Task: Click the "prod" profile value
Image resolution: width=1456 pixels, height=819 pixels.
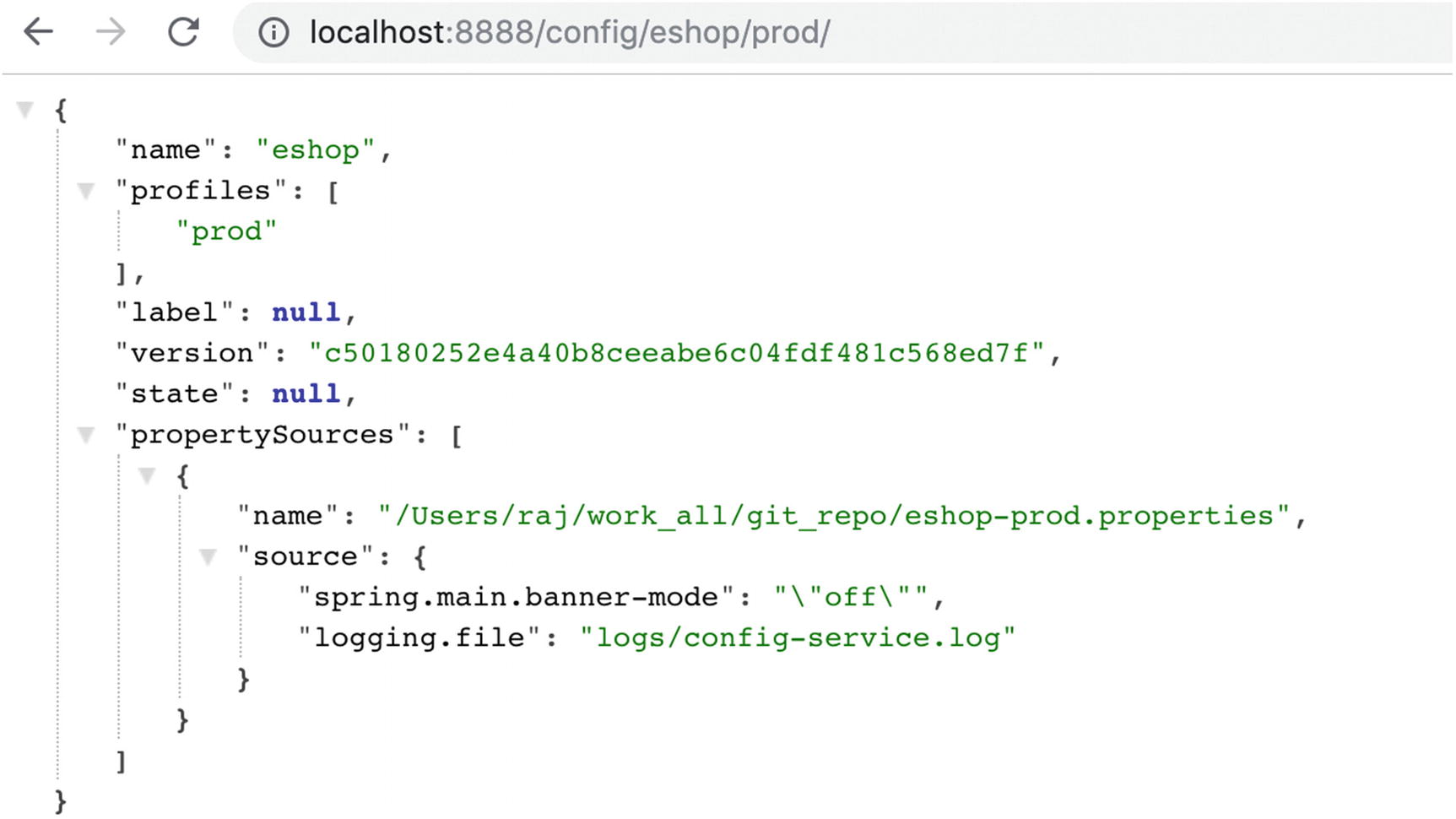Action: pos(226,231)
